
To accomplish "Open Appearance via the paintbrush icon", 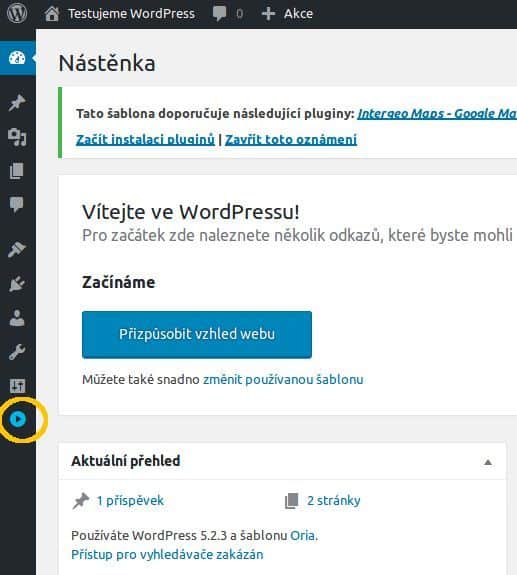I will (17, 250).
